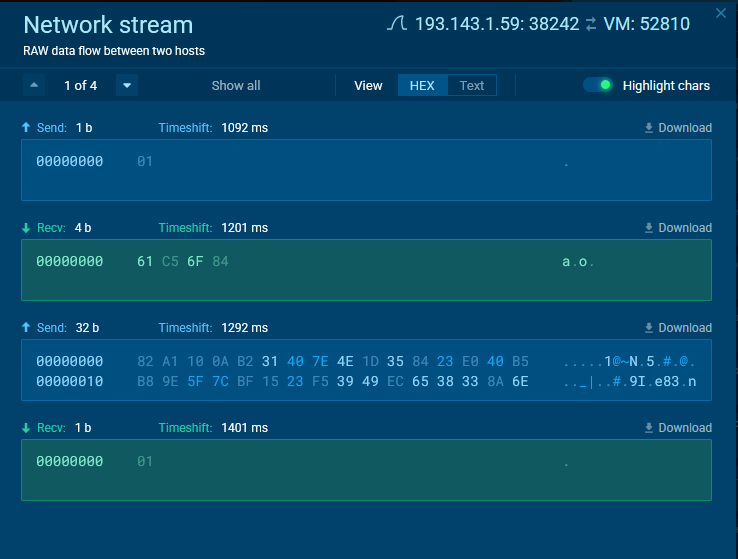This screenshot has height=559, width=738.
Task: Click the source address 193.143.1.59: 38242
Action: click(x=497, y=24)
